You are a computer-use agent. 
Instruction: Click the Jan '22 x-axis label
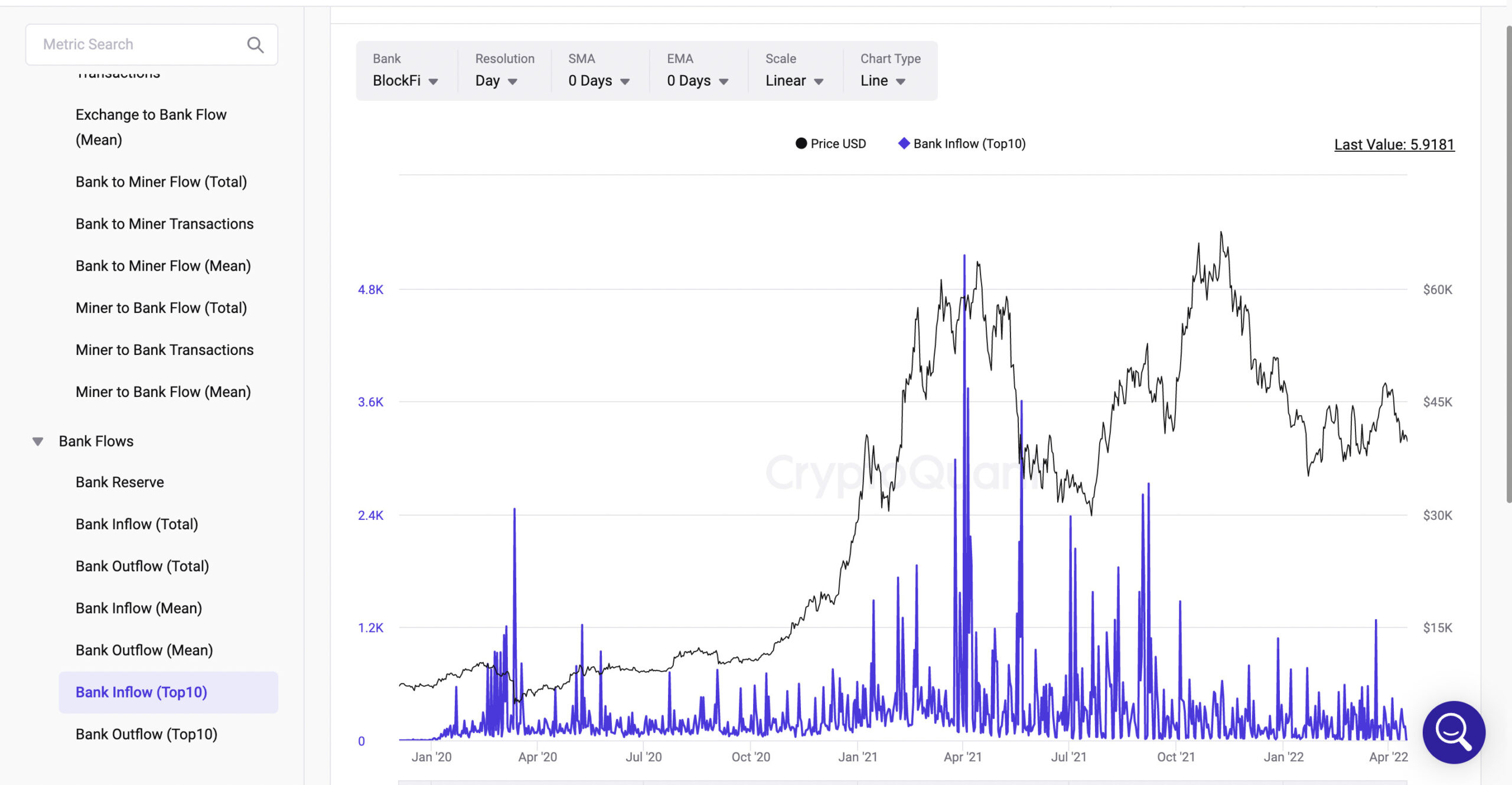(1283, 757)
